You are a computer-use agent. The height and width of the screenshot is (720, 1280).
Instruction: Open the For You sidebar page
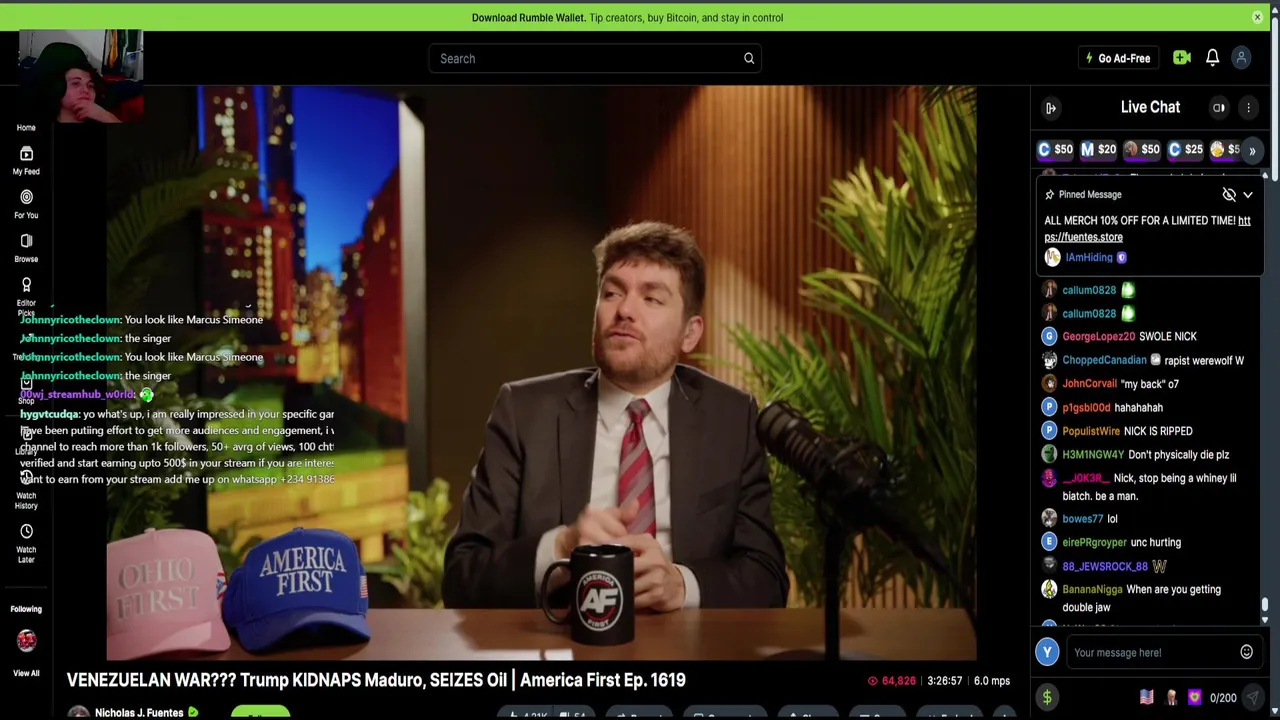[x=26, y=203]
